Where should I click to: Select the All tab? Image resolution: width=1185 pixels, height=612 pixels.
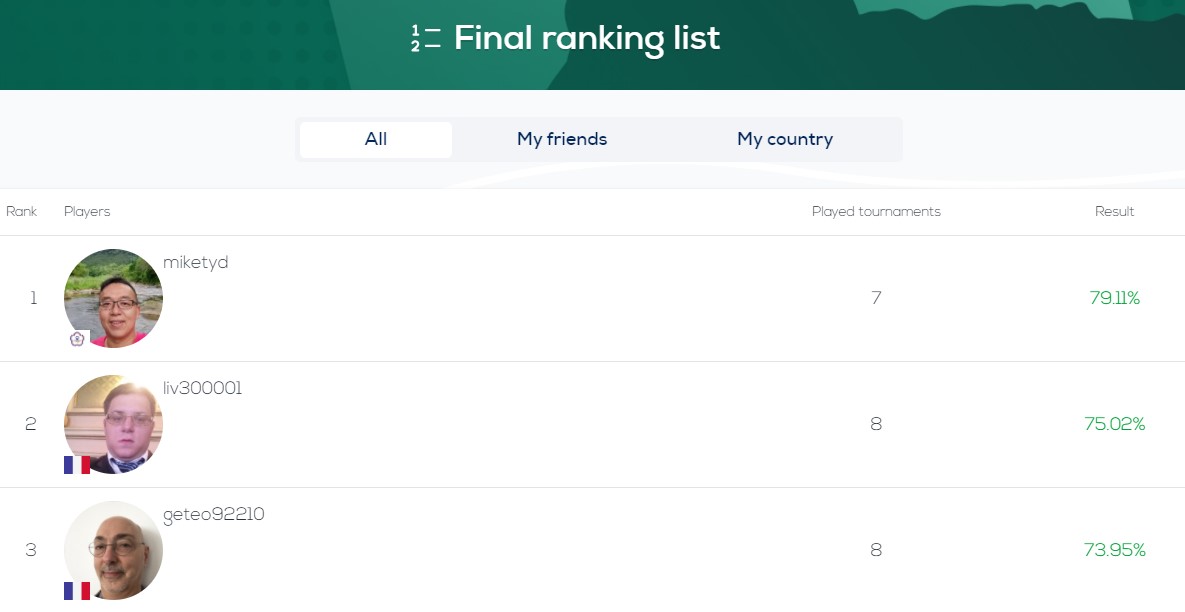(x=376, y=140)
